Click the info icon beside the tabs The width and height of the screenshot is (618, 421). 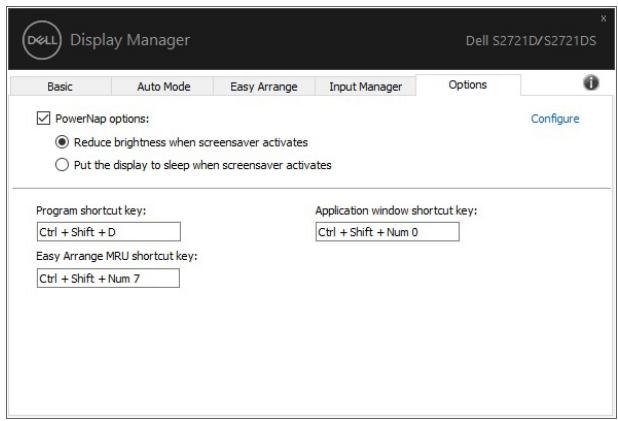[x=590, y=83]
